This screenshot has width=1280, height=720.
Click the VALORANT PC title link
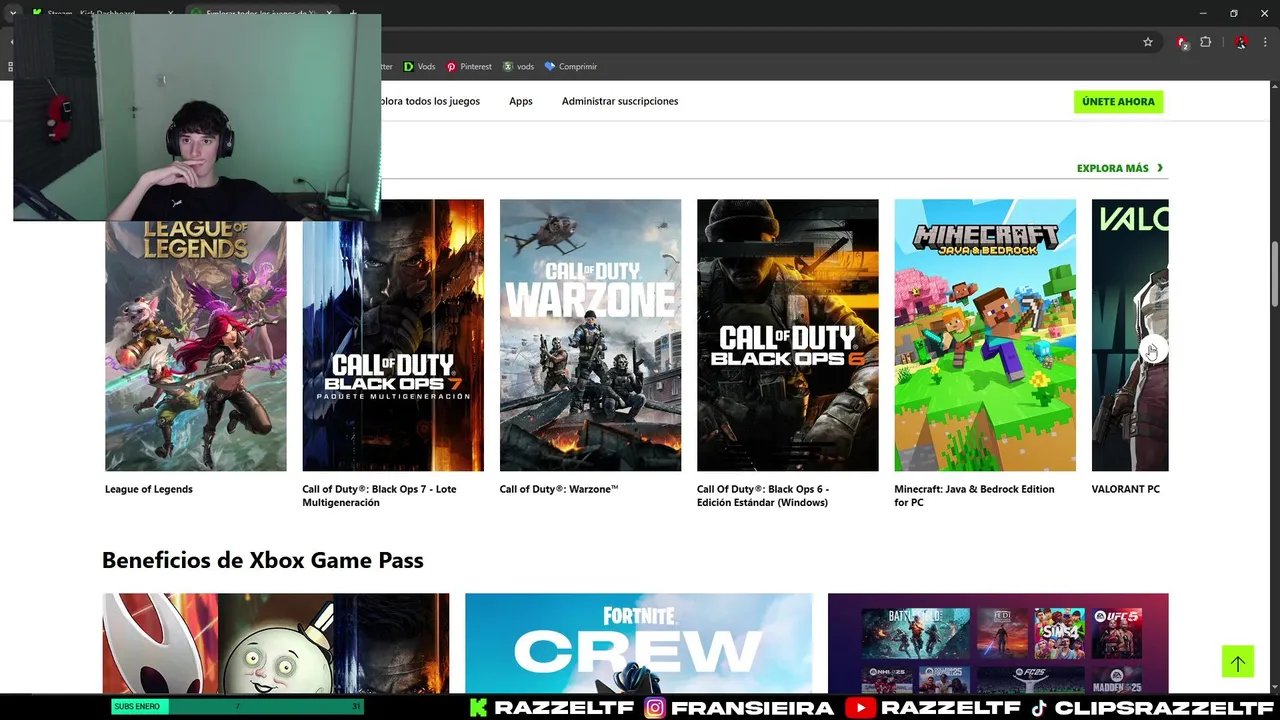[x=1126, y=489]
